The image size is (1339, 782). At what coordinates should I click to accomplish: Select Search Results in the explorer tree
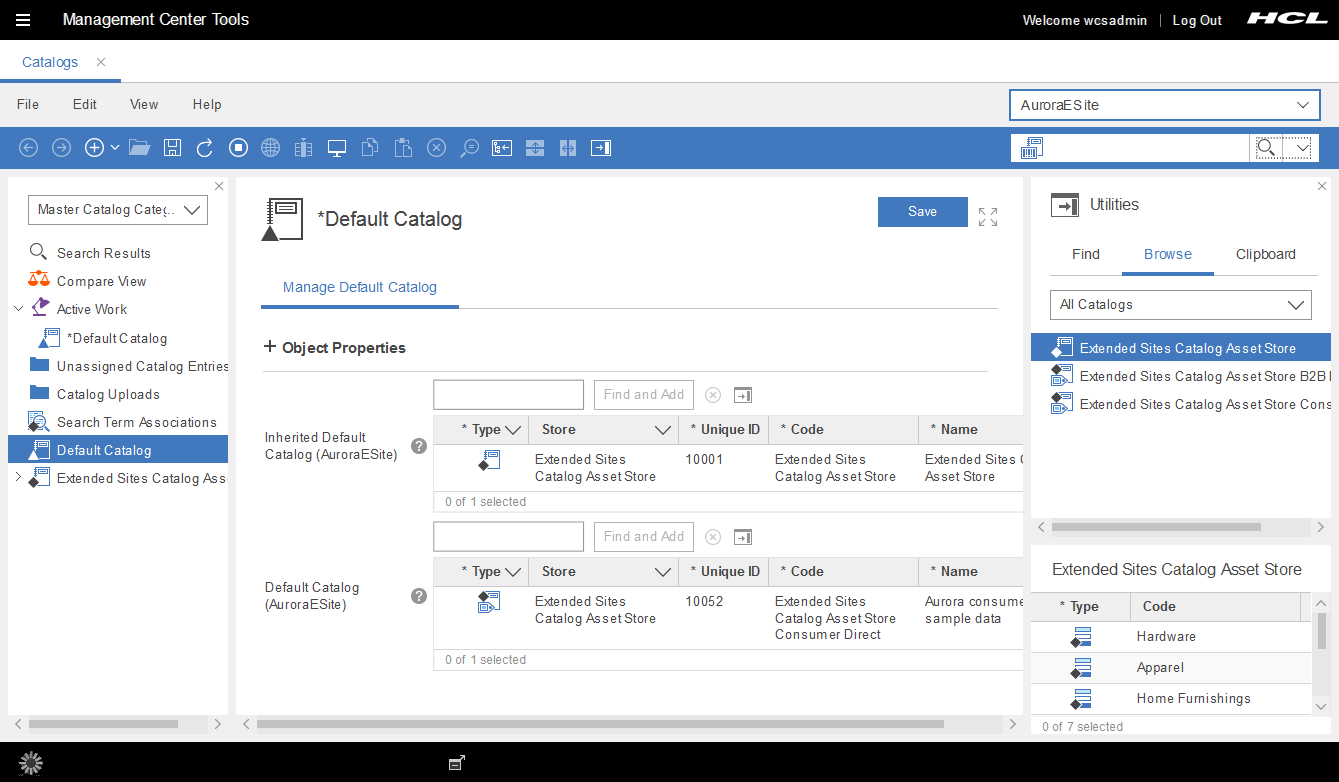click(x=104, y=253)
